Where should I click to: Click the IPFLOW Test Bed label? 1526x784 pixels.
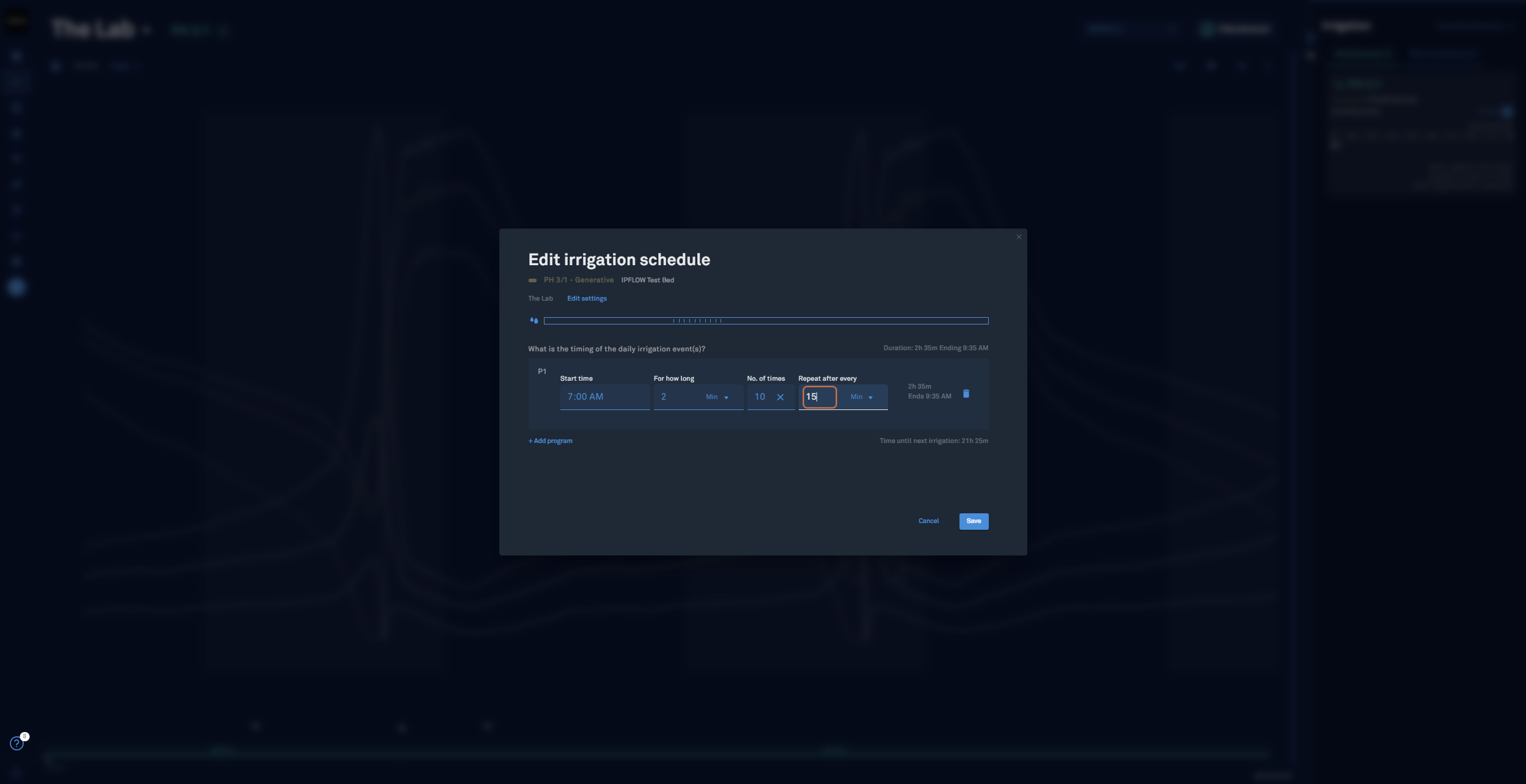647,280
